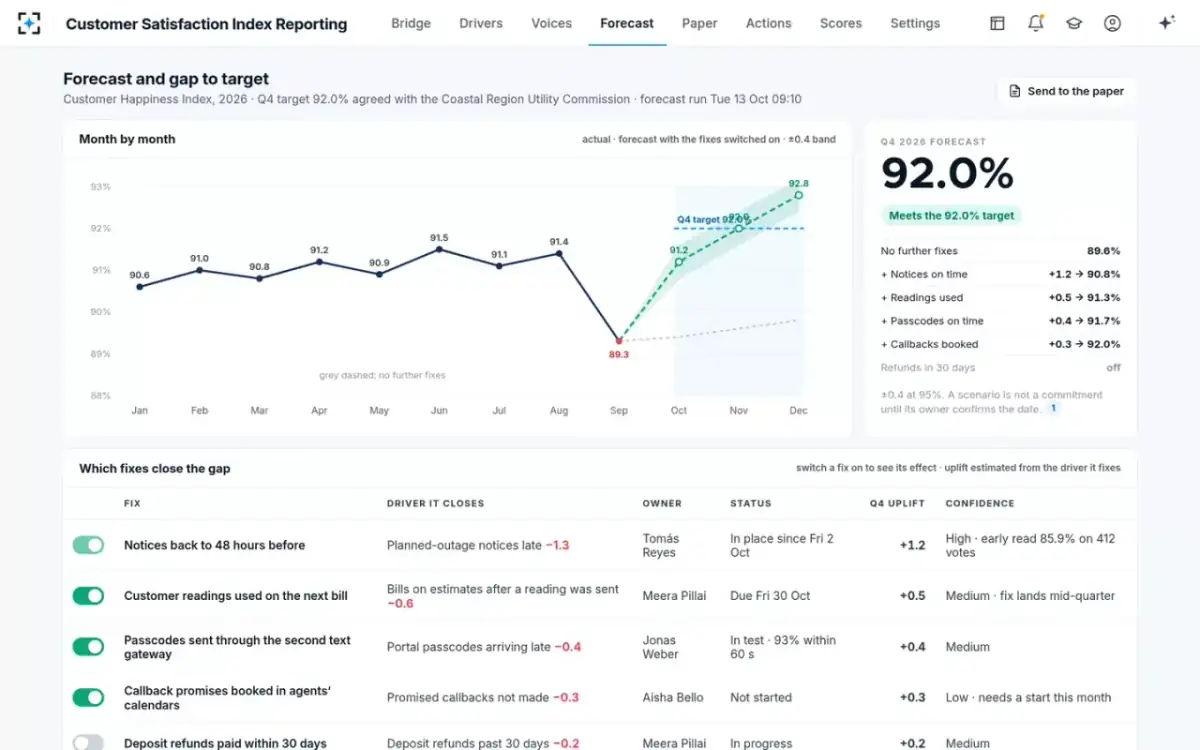Open the layout panel icon
The height and width of the screenshot is (750, 1200).
997,23
